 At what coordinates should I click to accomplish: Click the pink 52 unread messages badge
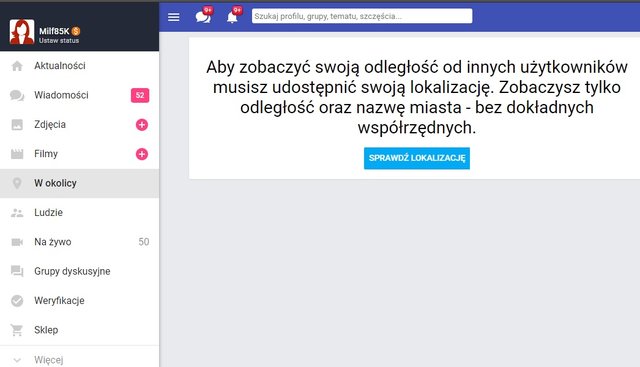[140, 95]
